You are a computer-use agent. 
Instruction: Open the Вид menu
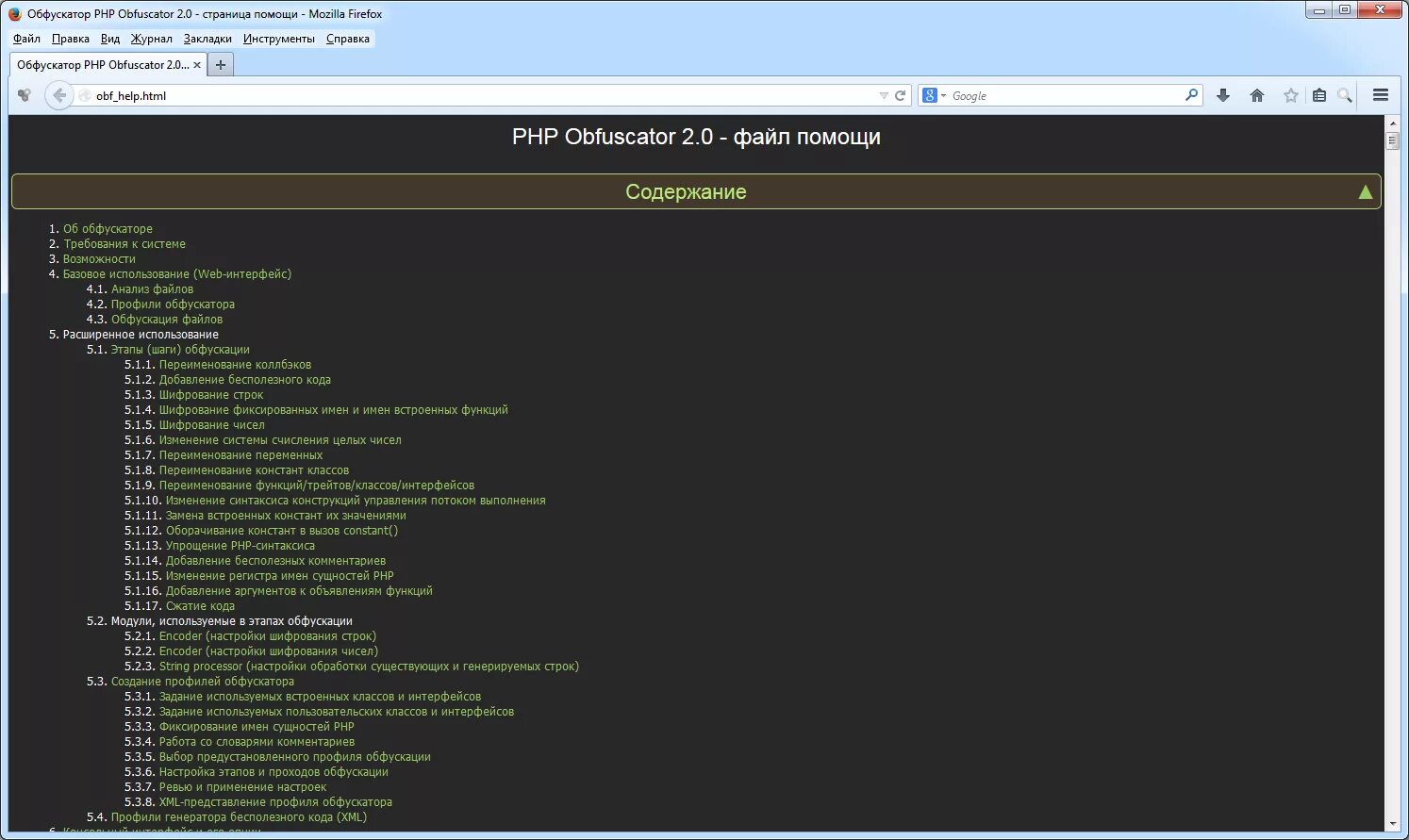(110, 39)
